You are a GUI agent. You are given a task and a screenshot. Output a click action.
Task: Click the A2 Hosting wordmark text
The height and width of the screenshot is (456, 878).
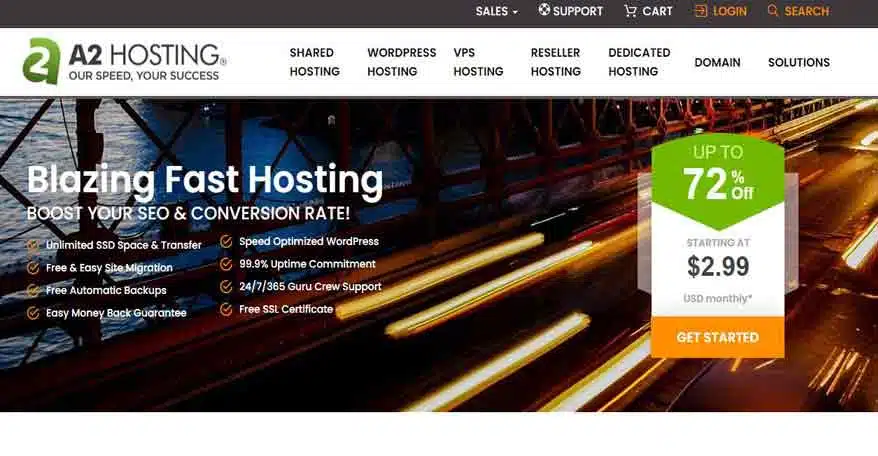pos(147,55)
